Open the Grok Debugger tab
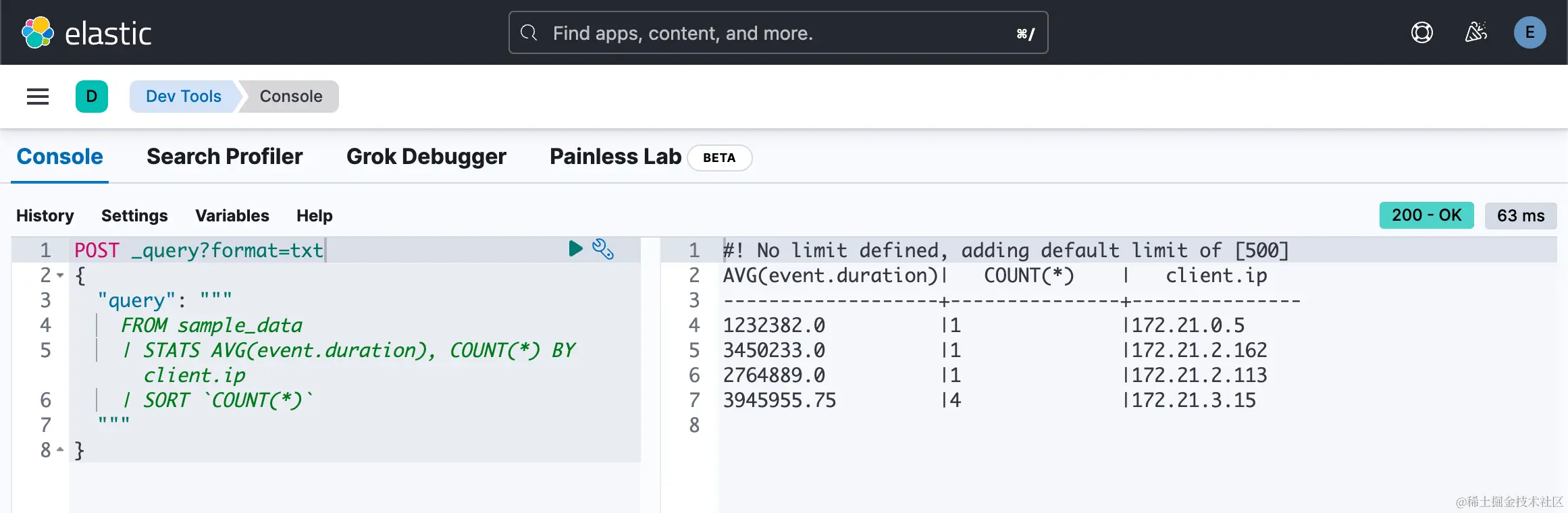The image size is (1568, 513). 426,157
